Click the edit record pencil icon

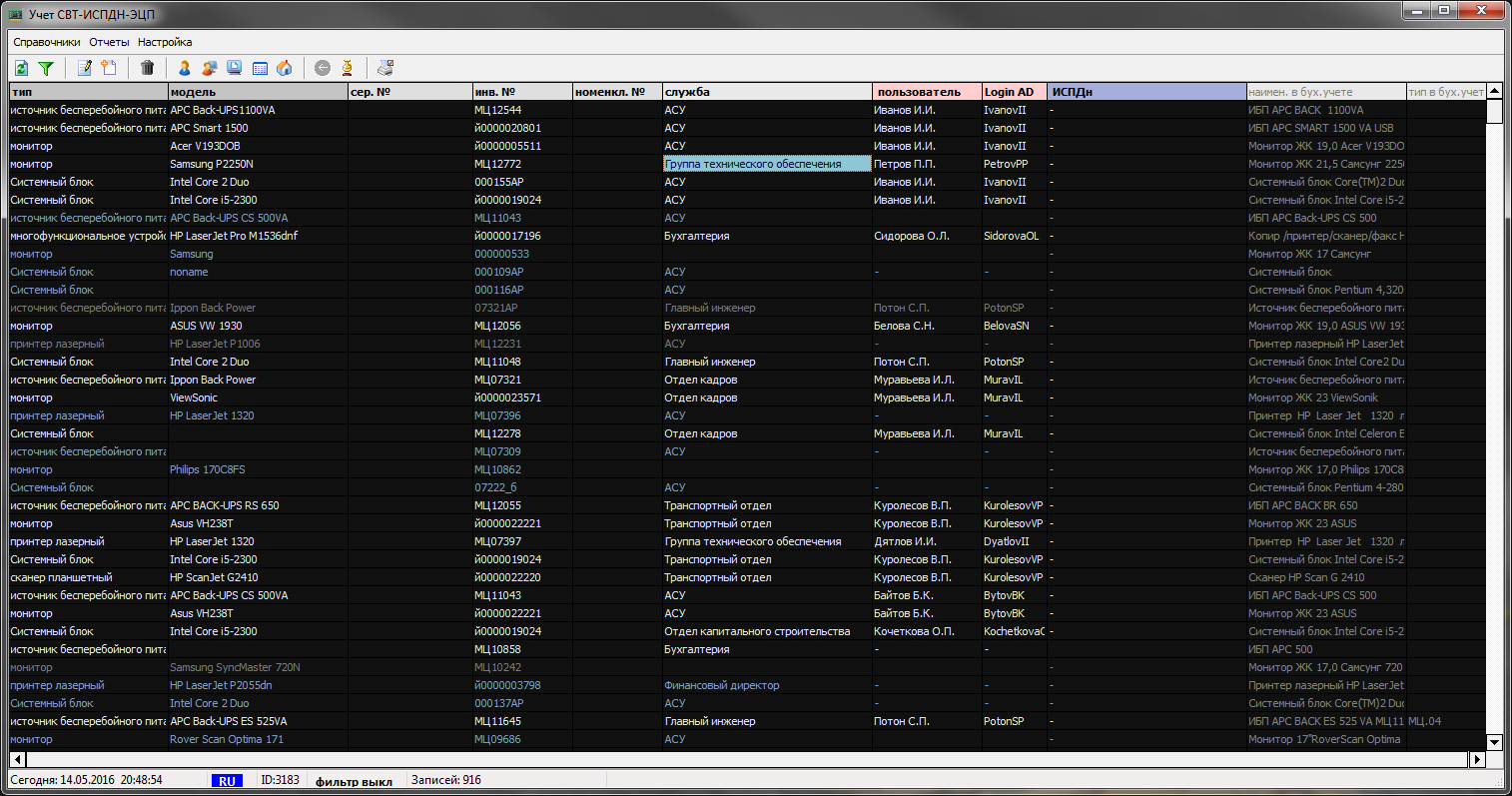85,68
